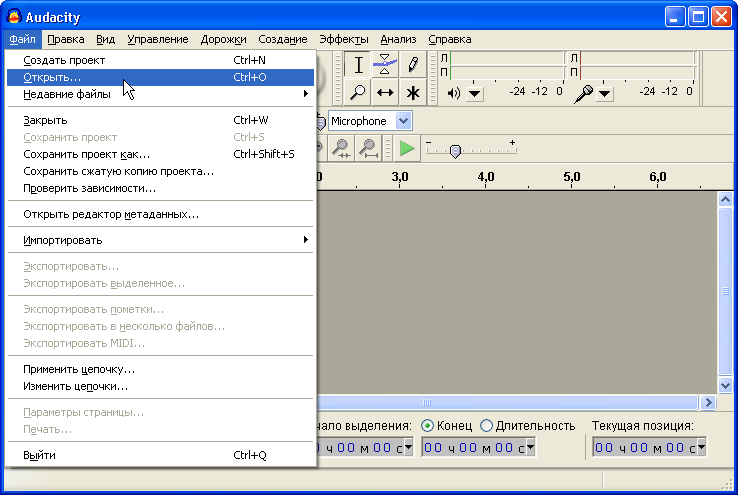Choose Сохранить сжатую копию проекта...
Viewport: 738px width, 495px height.
(x=160, y=171)
